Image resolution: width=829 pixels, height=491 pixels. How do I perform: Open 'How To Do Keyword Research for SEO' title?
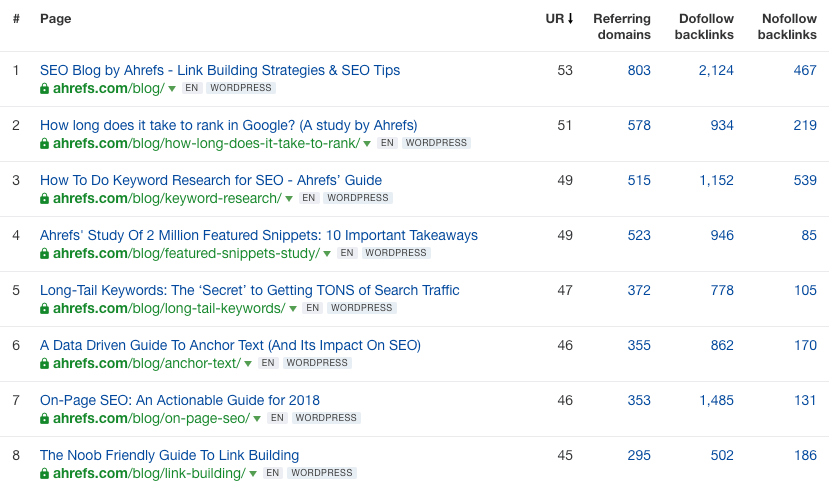(211, 180)
